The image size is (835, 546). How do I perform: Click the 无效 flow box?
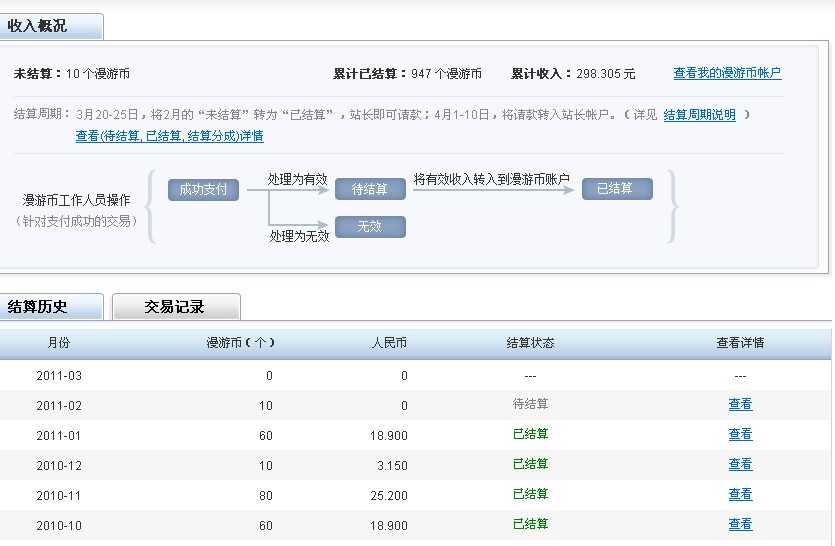370,227
